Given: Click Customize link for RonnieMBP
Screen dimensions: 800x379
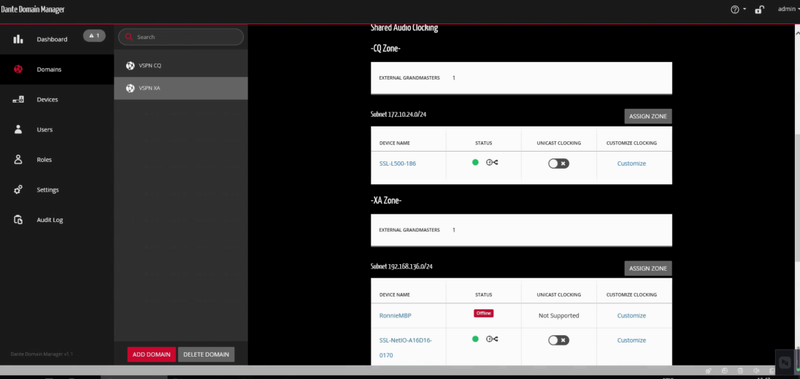Looking at the screenshot, I should tap(631, 316).
